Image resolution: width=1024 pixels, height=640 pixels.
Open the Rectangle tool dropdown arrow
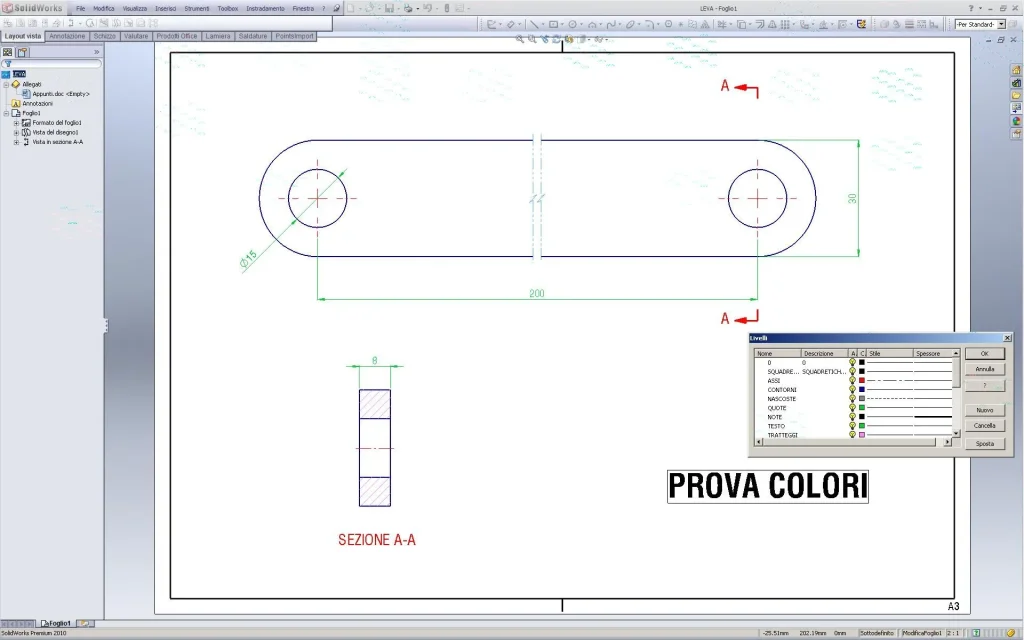[562, 24]
